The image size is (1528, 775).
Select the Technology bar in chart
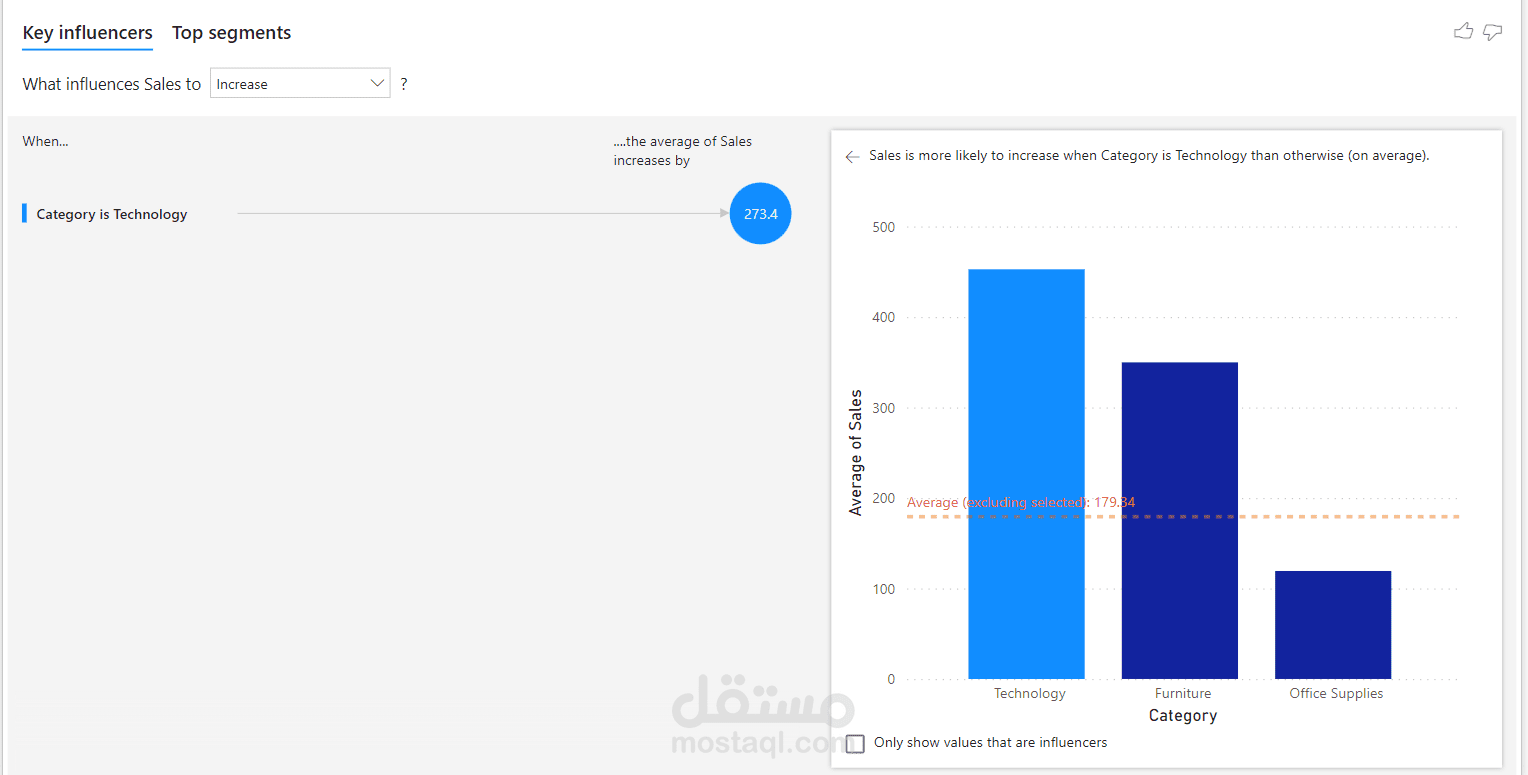[1026, 474]
